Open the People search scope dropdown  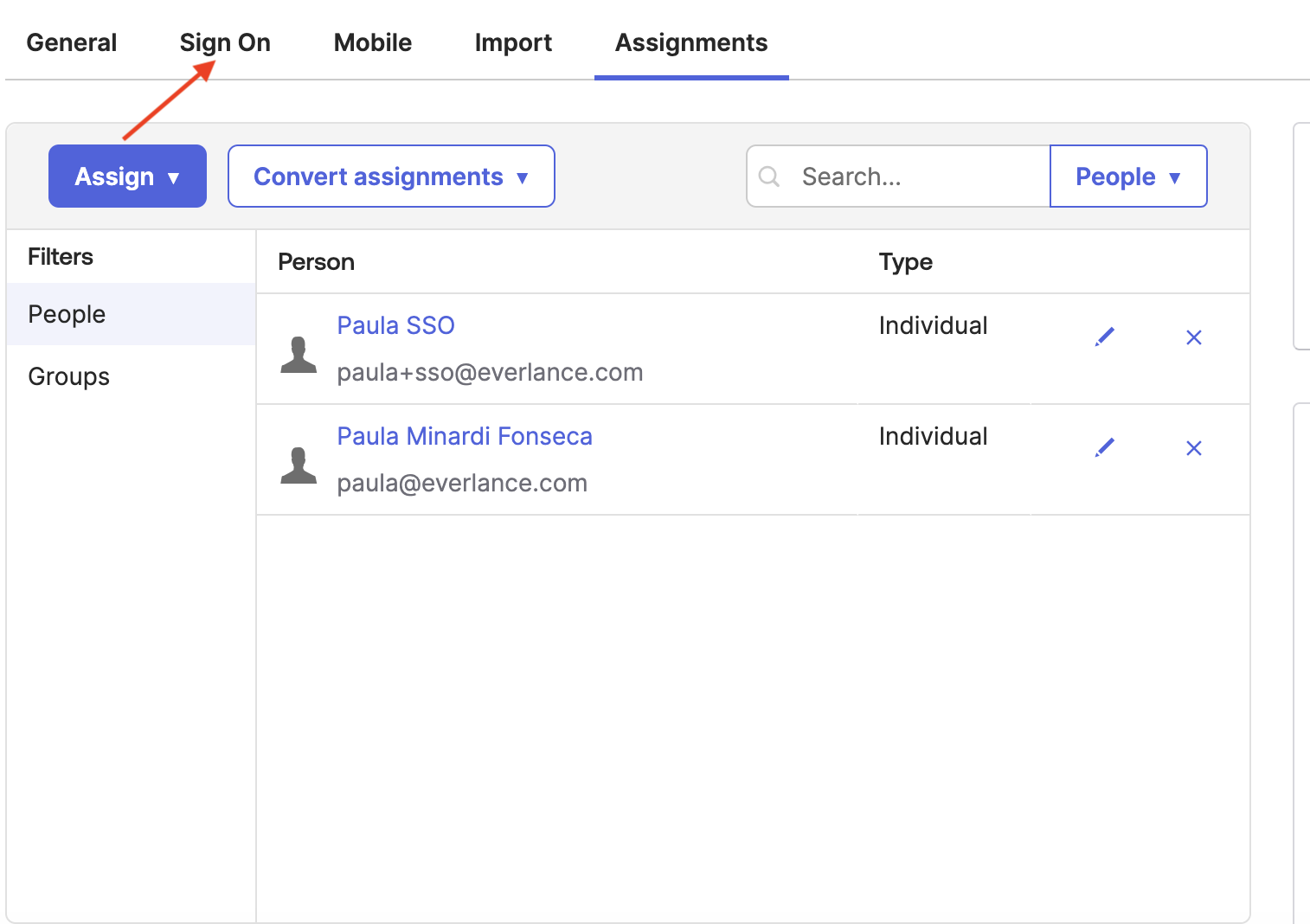click(1127, 176)
